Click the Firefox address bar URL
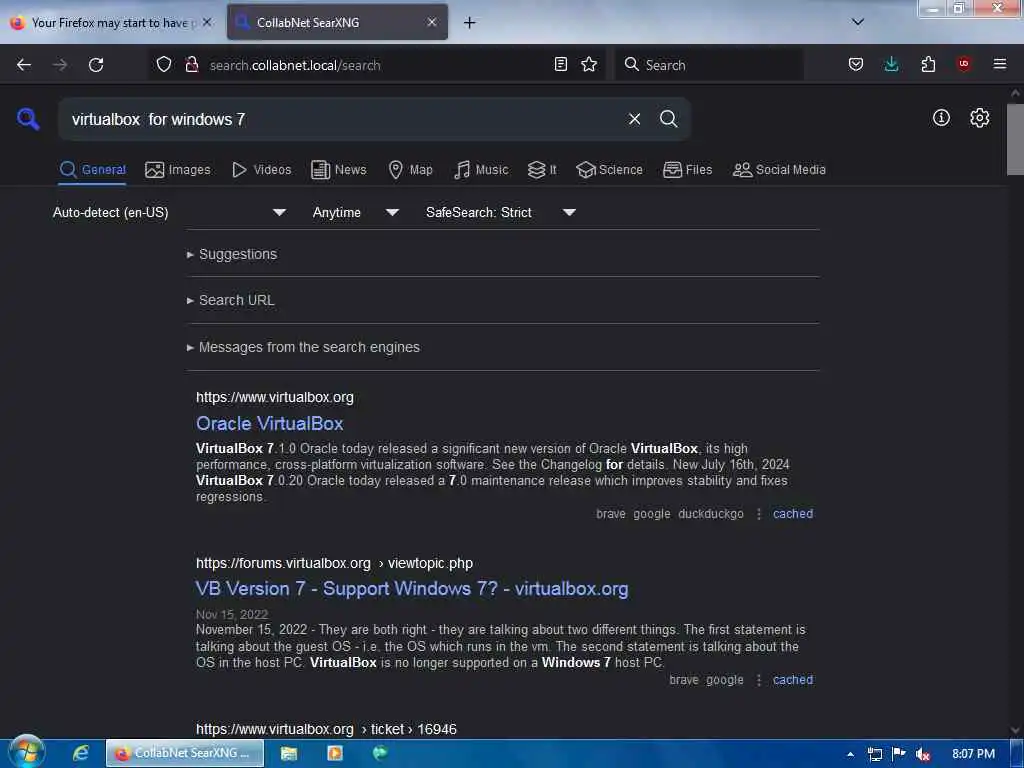The image size is (1024, 768). pos(376,65)
